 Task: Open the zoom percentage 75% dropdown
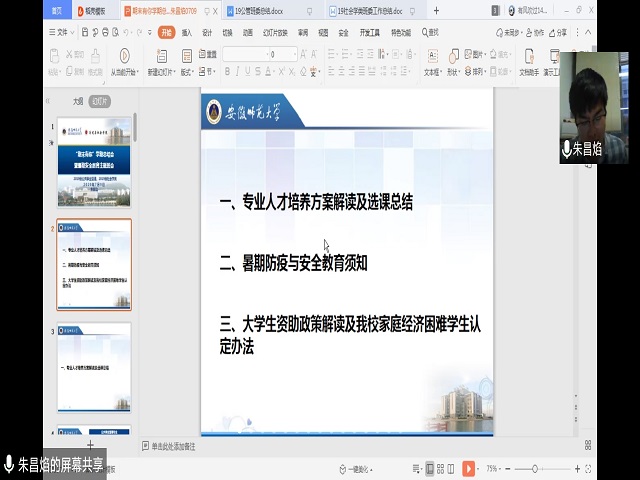494,468
